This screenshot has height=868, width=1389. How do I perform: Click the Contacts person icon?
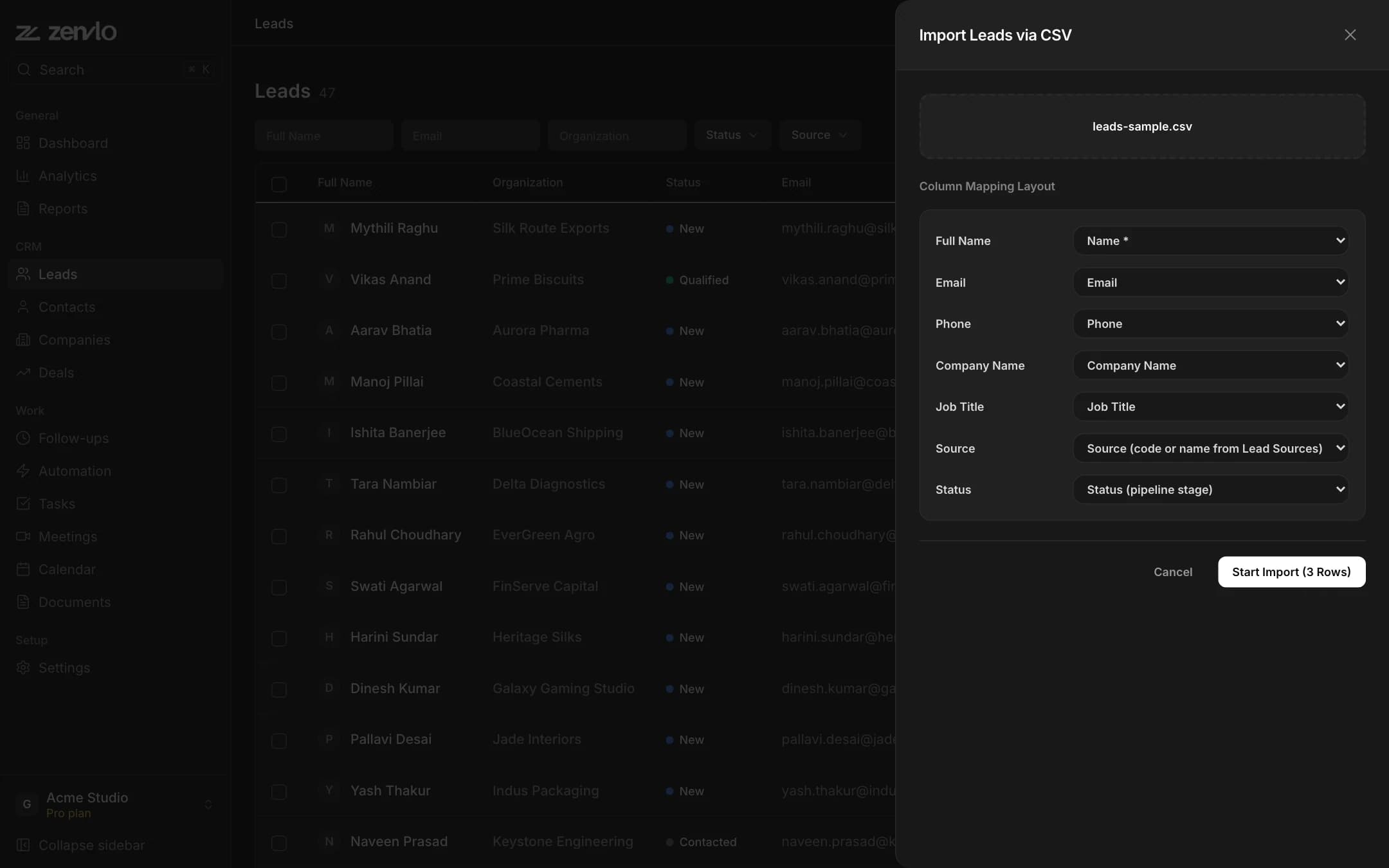click(23, 307)
